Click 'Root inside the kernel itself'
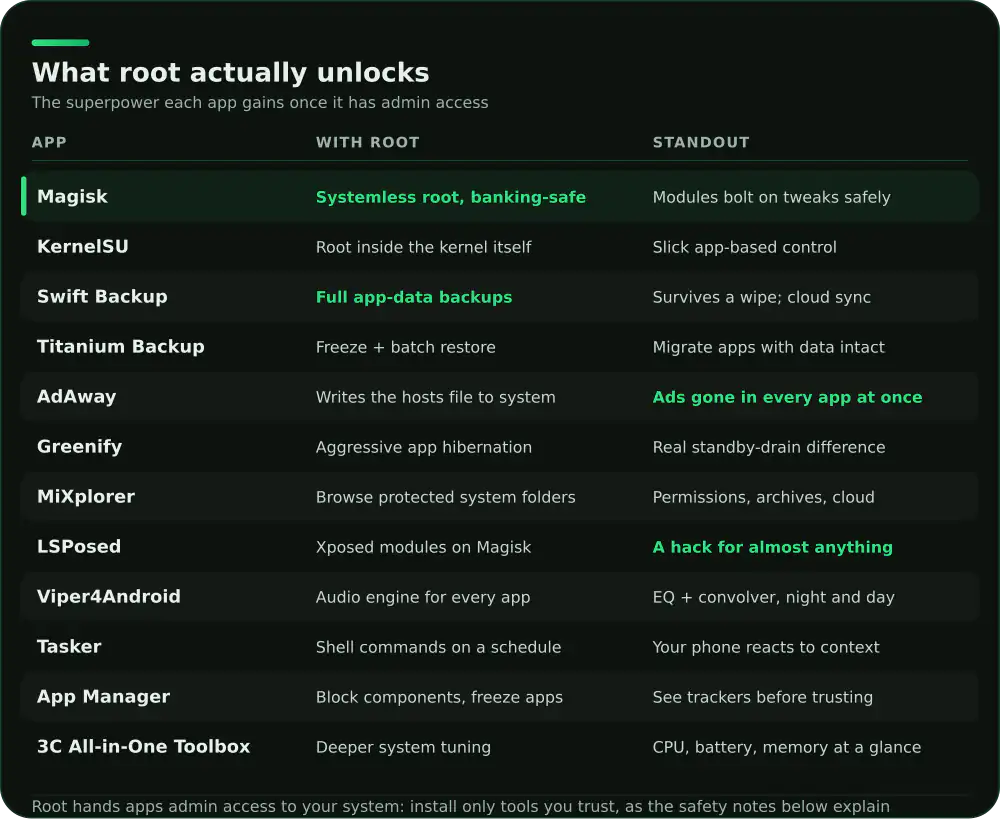 point(423,247)
